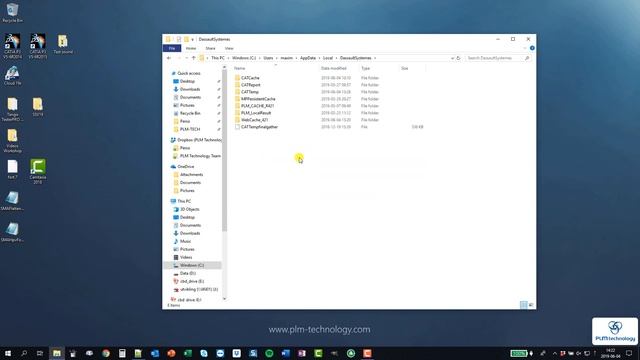Open the CATCache folder
This screenshot has height=360, width=640.
(x=250, y=78)
